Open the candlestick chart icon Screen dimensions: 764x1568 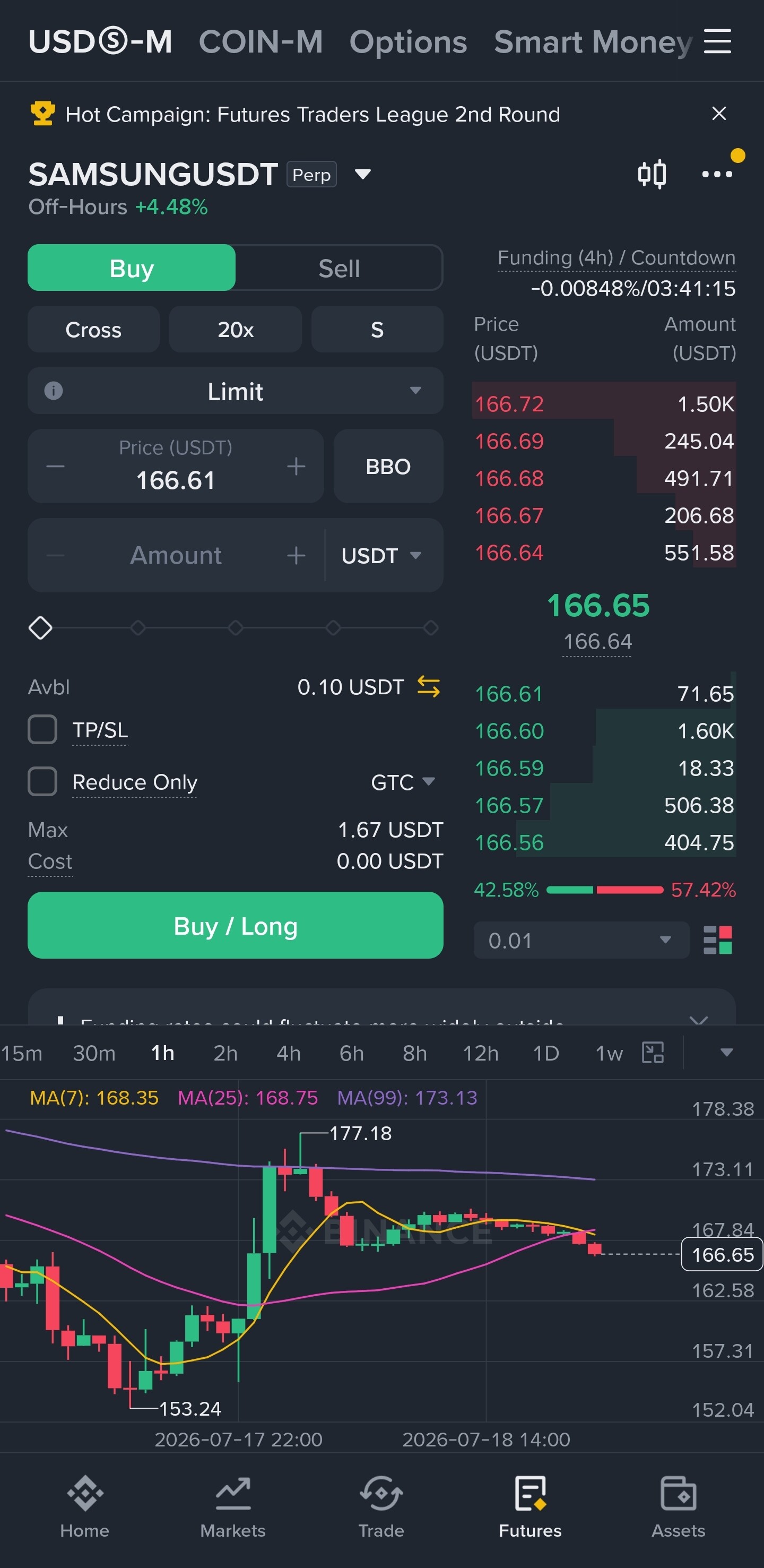652,174
